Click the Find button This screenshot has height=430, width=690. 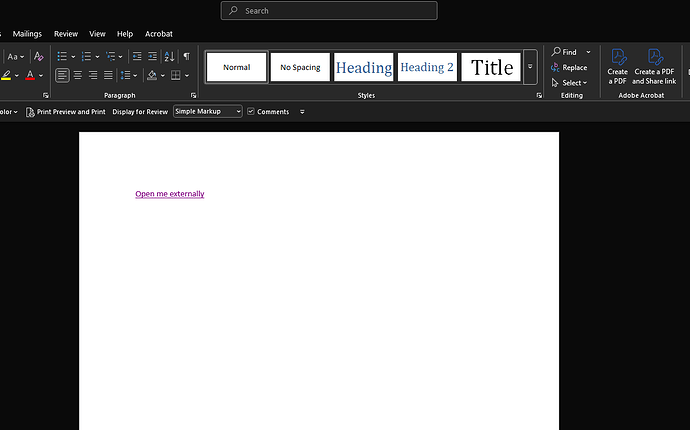tap(564, 52)
